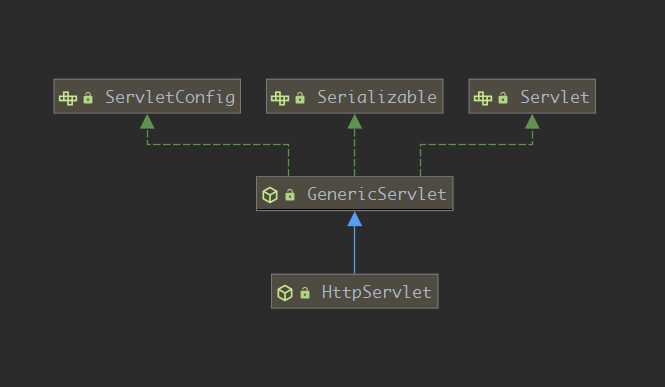This screenshot has width=665, height=387.
Task: Click the blue line connecting HttpServlet to GenericServlet
Action: pyautogui.click(x=355, y=250)
